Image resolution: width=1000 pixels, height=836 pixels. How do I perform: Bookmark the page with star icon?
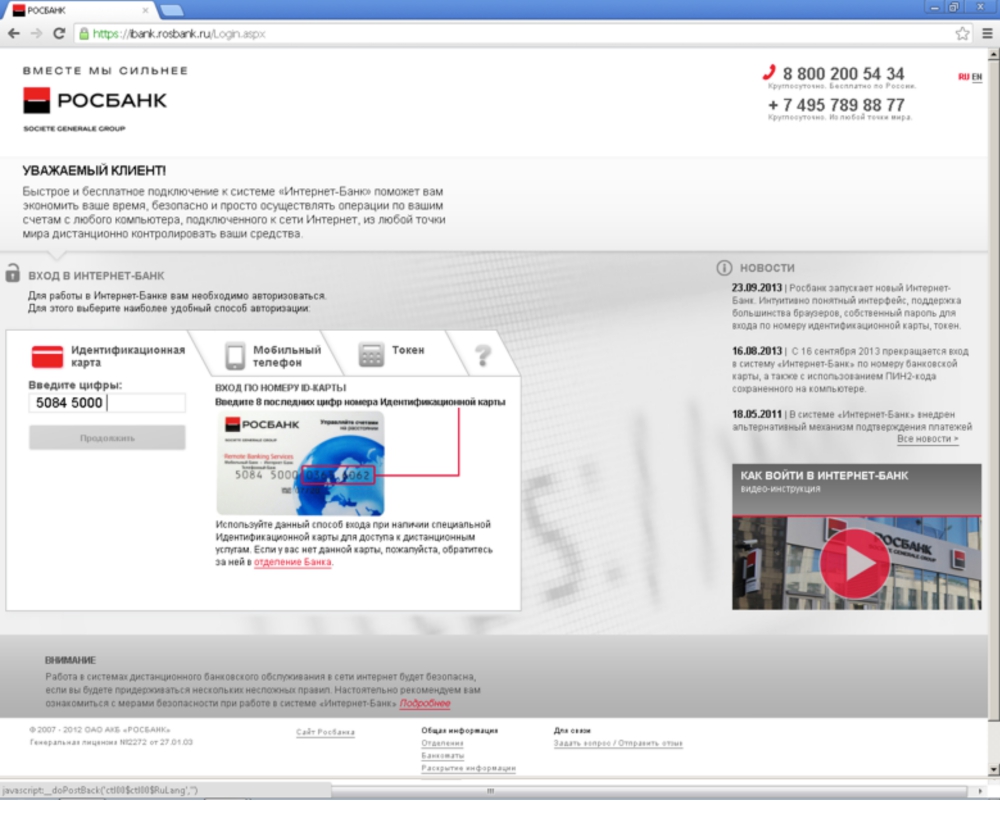click(962, 34)
